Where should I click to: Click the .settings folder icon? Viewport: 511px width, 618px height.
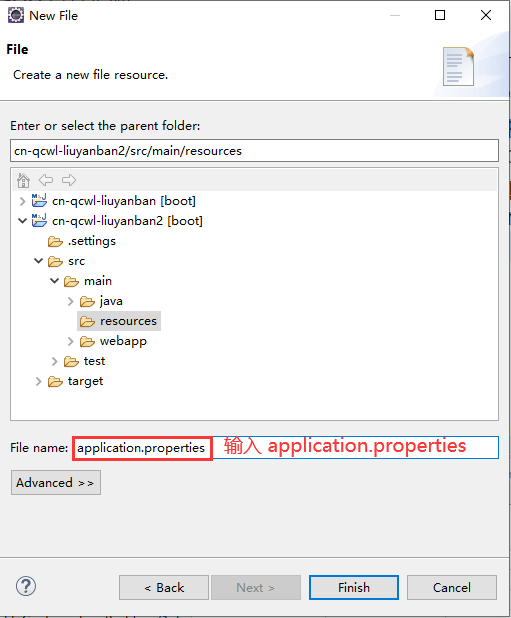pyautogui.click(x=55, y=241)
